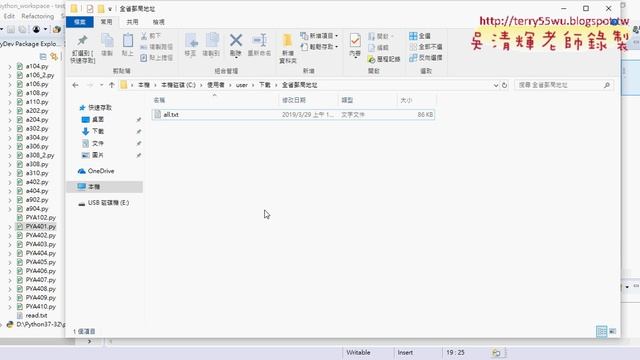Viewport: 640px width, 360px height.
Task: Open the address bar history dropdown
Action: point(496,85)
